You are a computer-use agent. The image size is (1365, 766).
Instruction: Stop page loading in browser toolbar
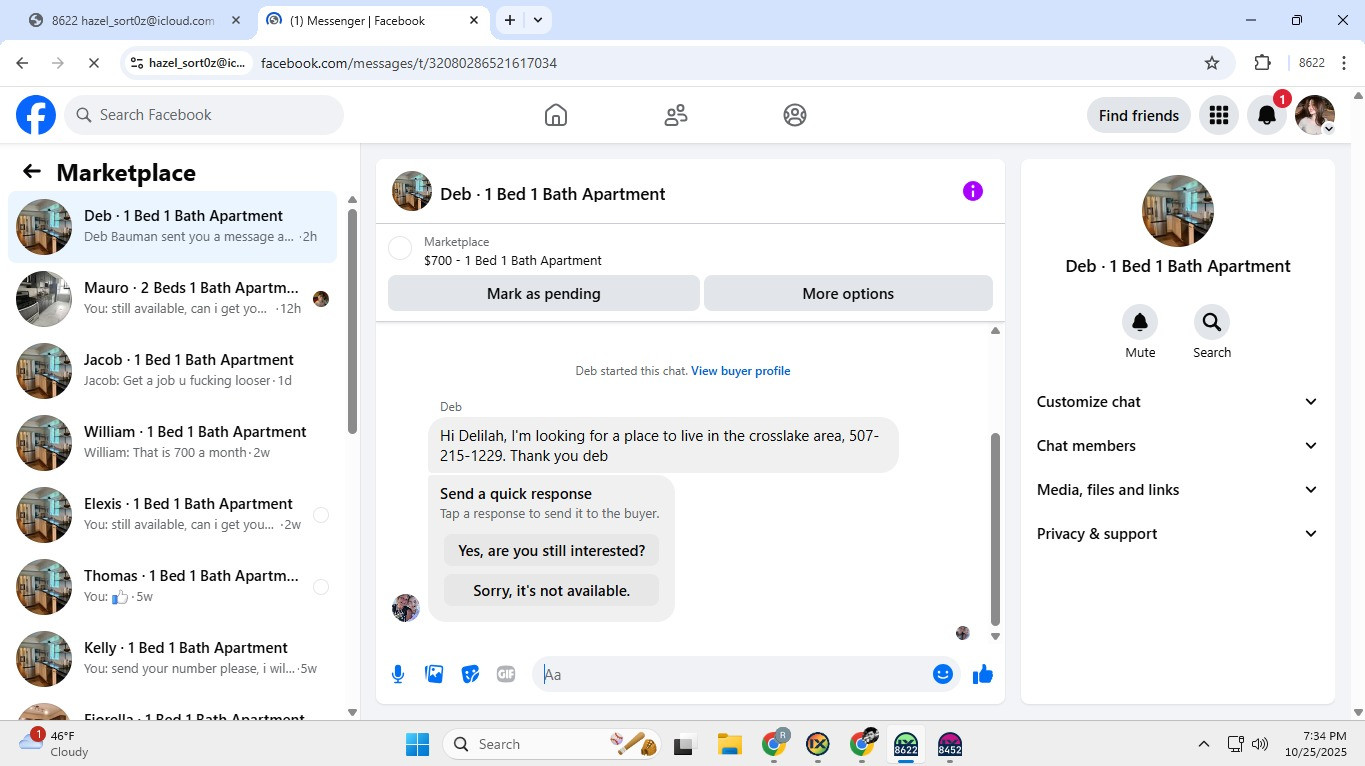(93, 63)
